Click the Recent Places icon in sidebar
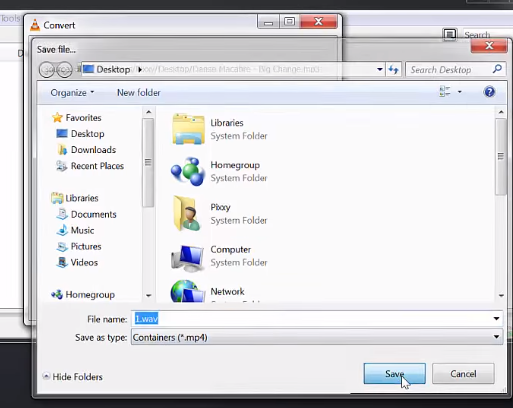This screenshot has height=408, width=513. [x=62, y=166]
